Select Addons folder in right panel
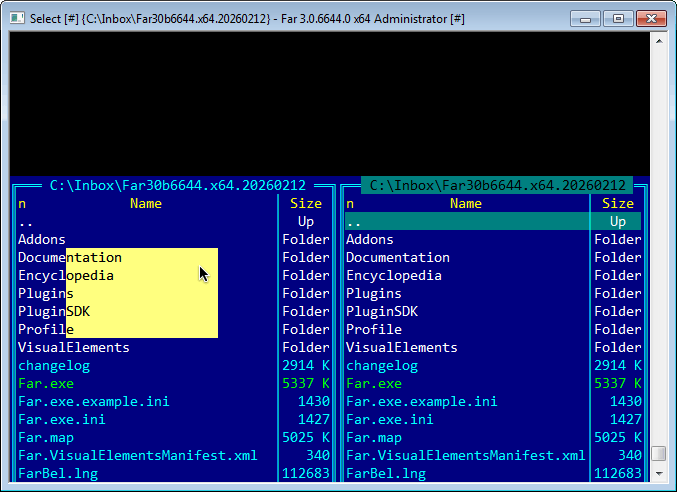 pos(370,240)
